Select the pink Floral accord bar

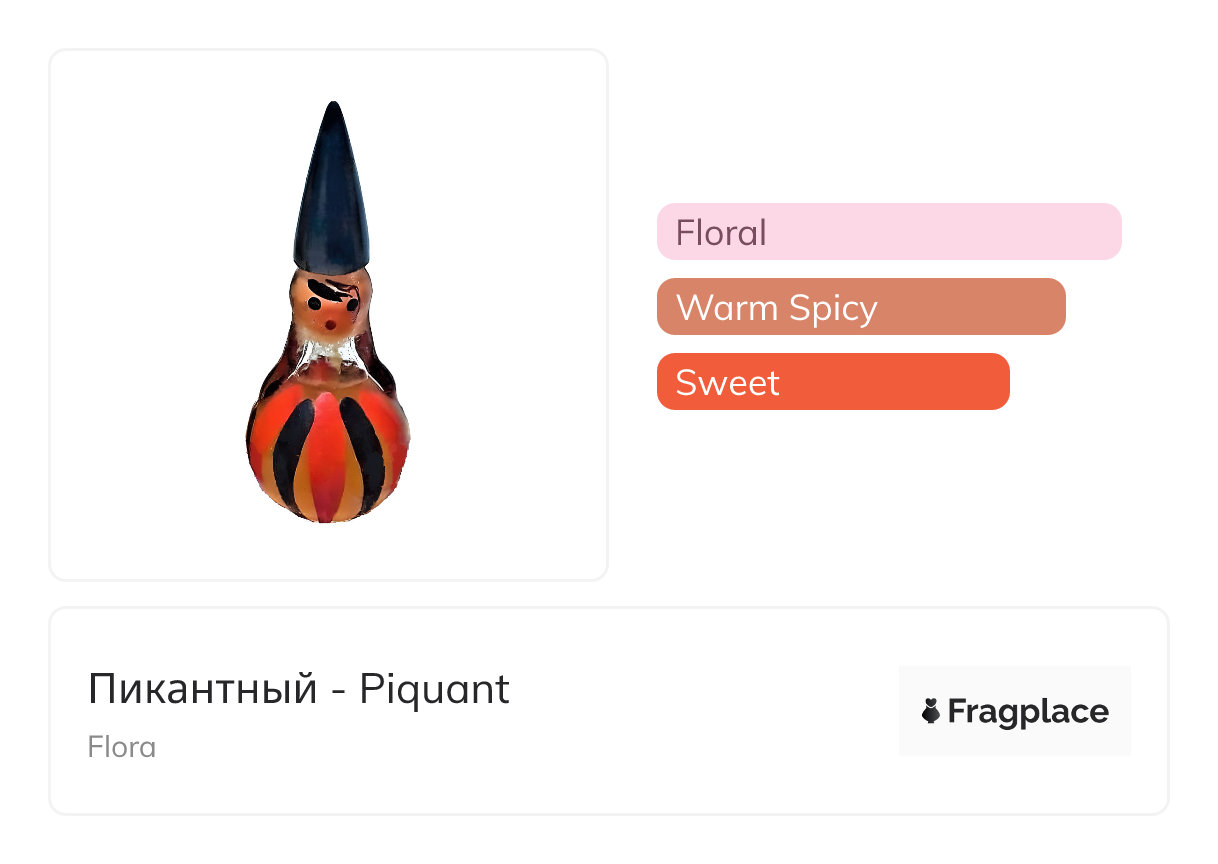[889, 232]
